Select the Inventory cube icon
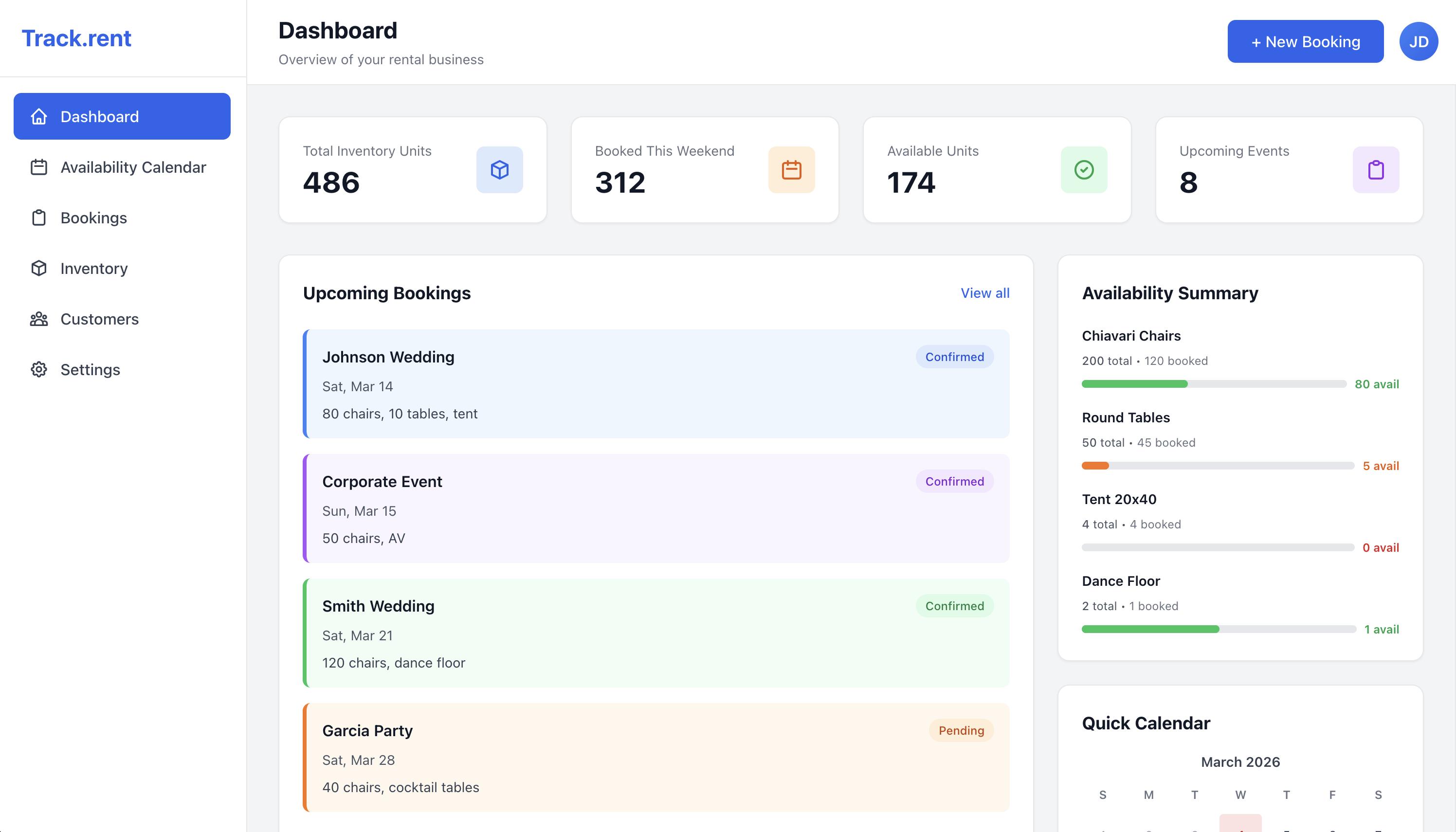 38,268
